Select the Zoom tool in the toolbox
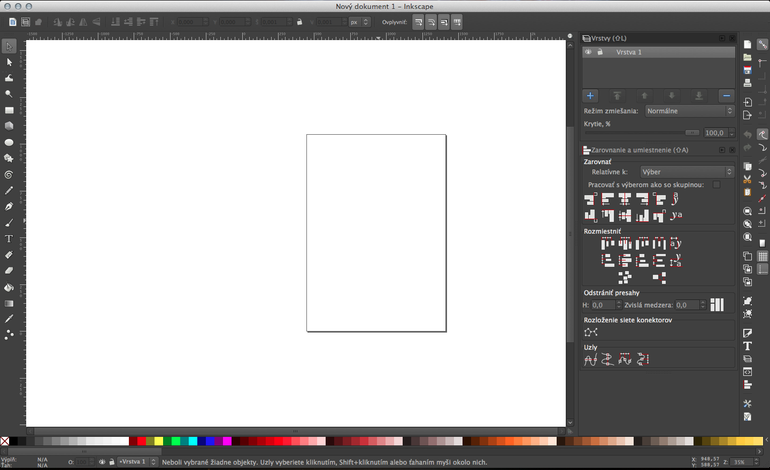 click(x=9, y=94)
